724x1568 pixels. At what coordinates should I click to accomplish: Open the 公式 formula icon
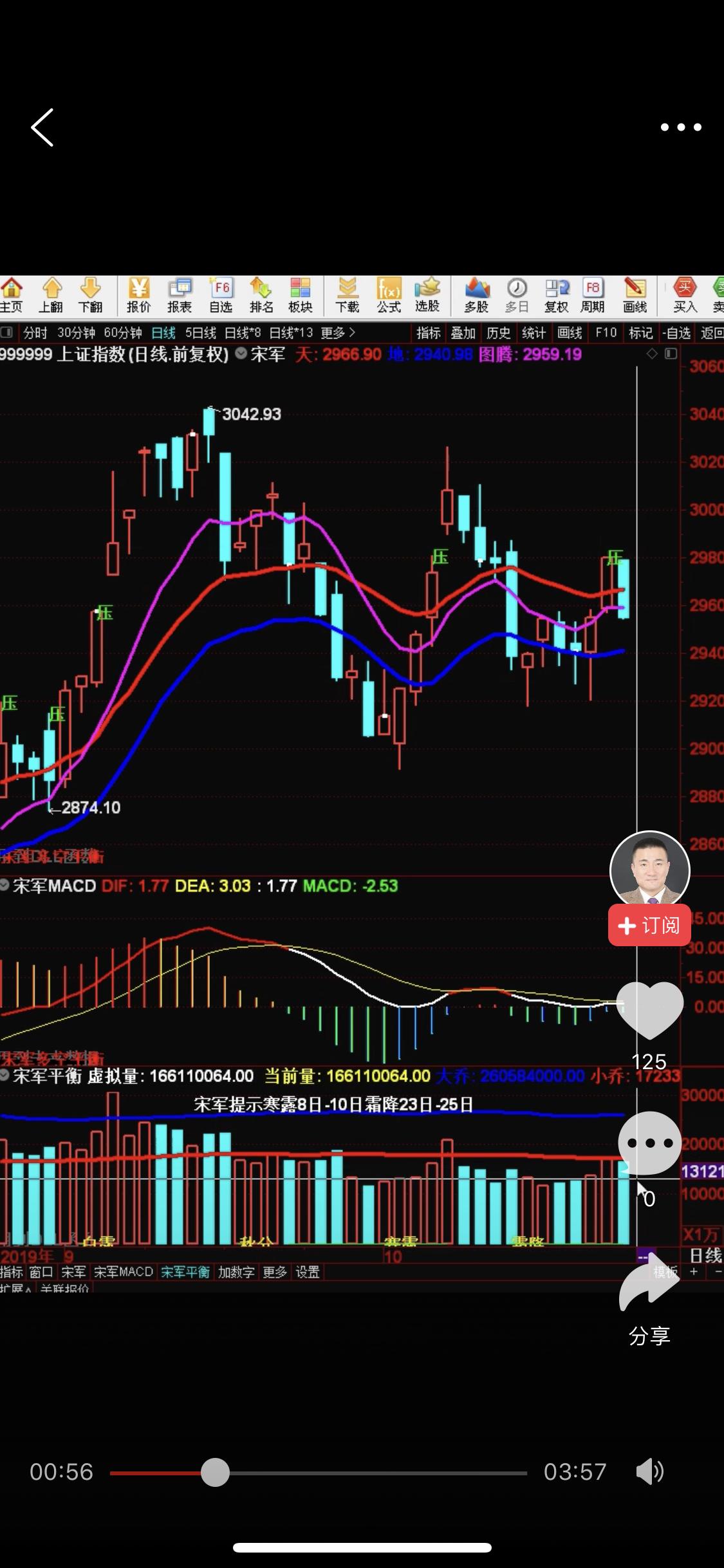point(389,295)
